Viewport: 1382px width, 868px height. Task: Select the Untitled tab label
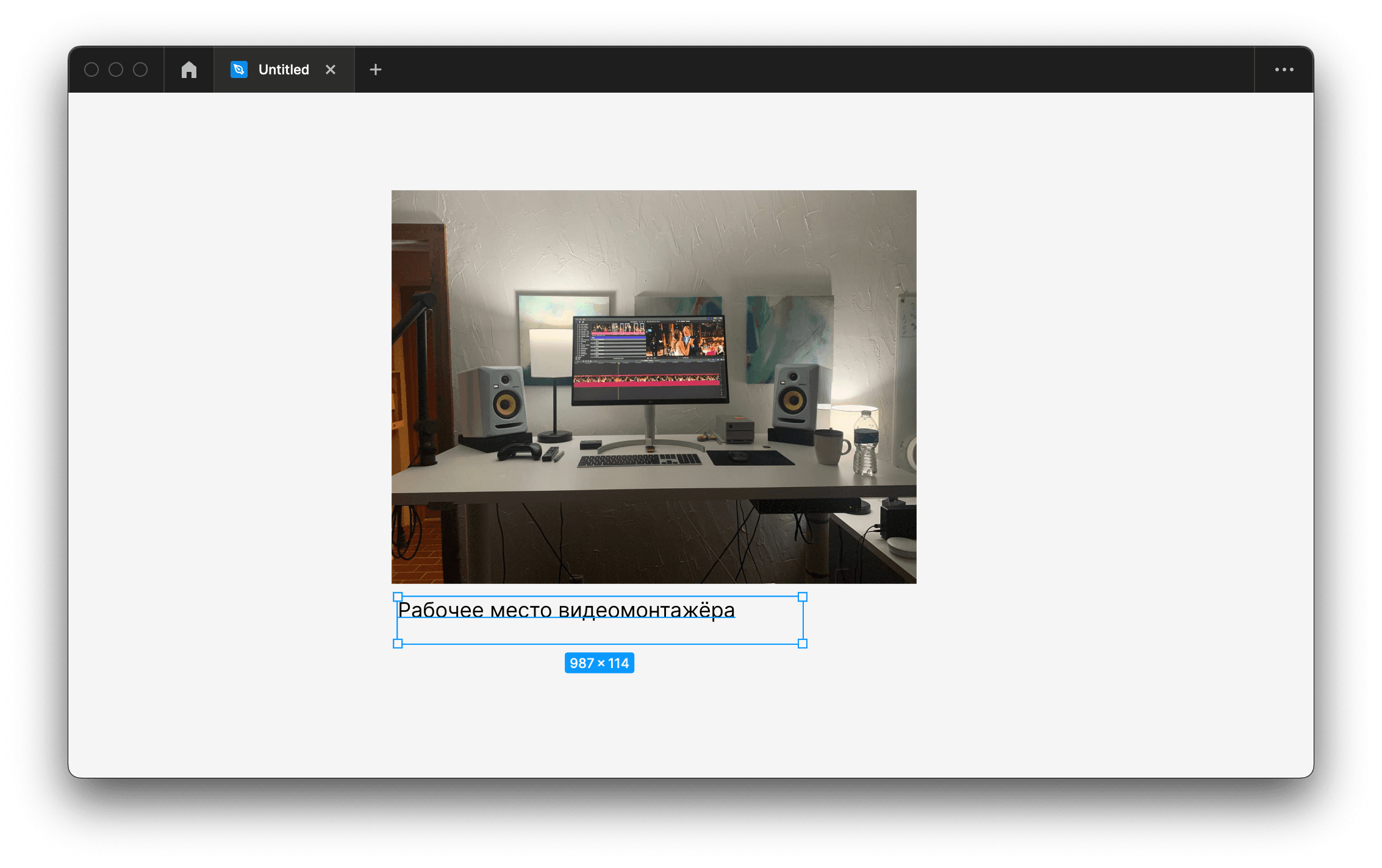[281, 69]
